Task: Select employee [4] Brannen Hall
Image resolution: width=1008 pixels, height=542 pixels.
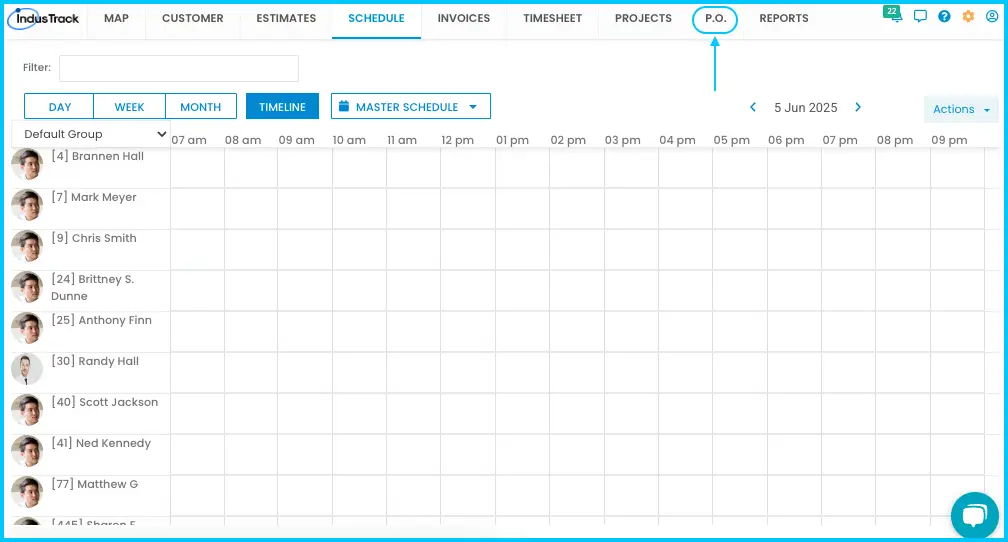Action: click(x=98, y=156)
